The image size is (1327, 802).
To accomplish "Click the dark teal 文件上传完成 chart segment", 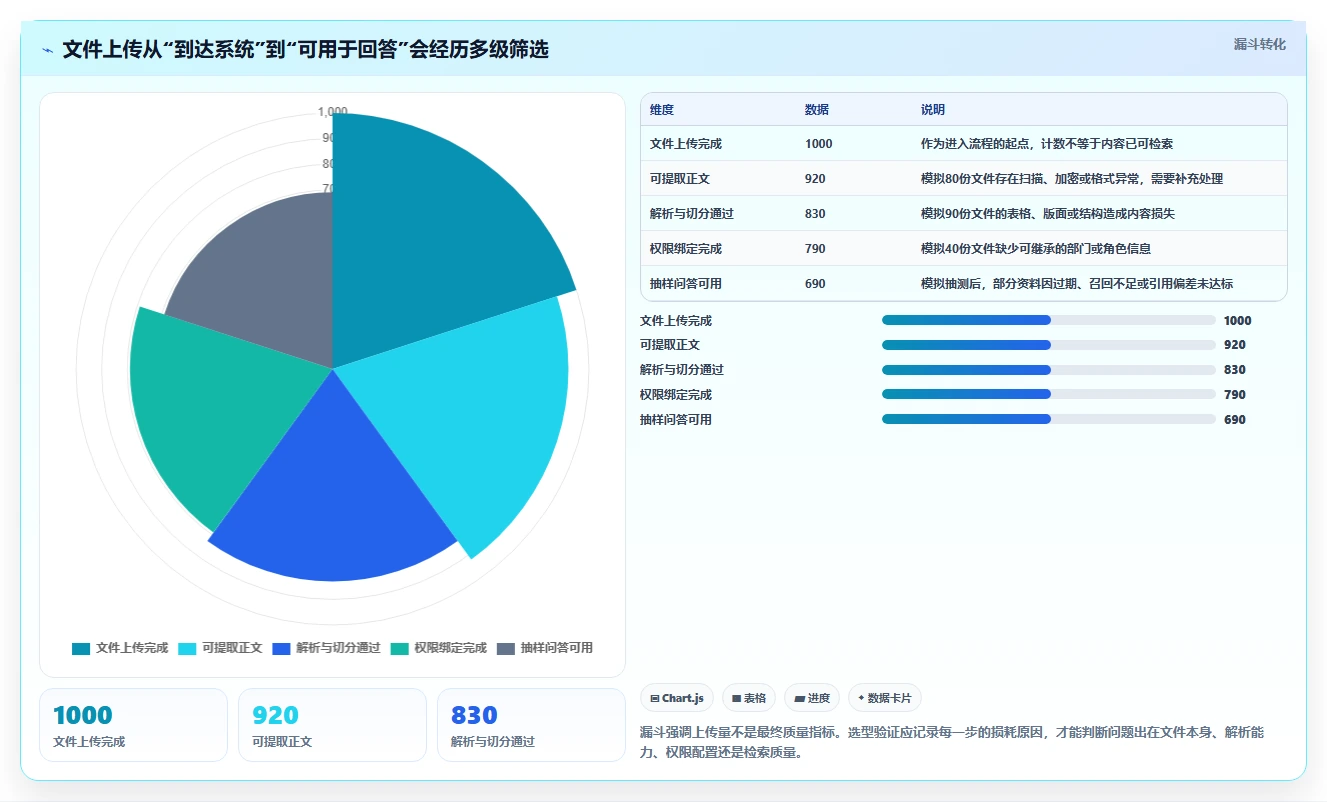I will coord(430,240).
